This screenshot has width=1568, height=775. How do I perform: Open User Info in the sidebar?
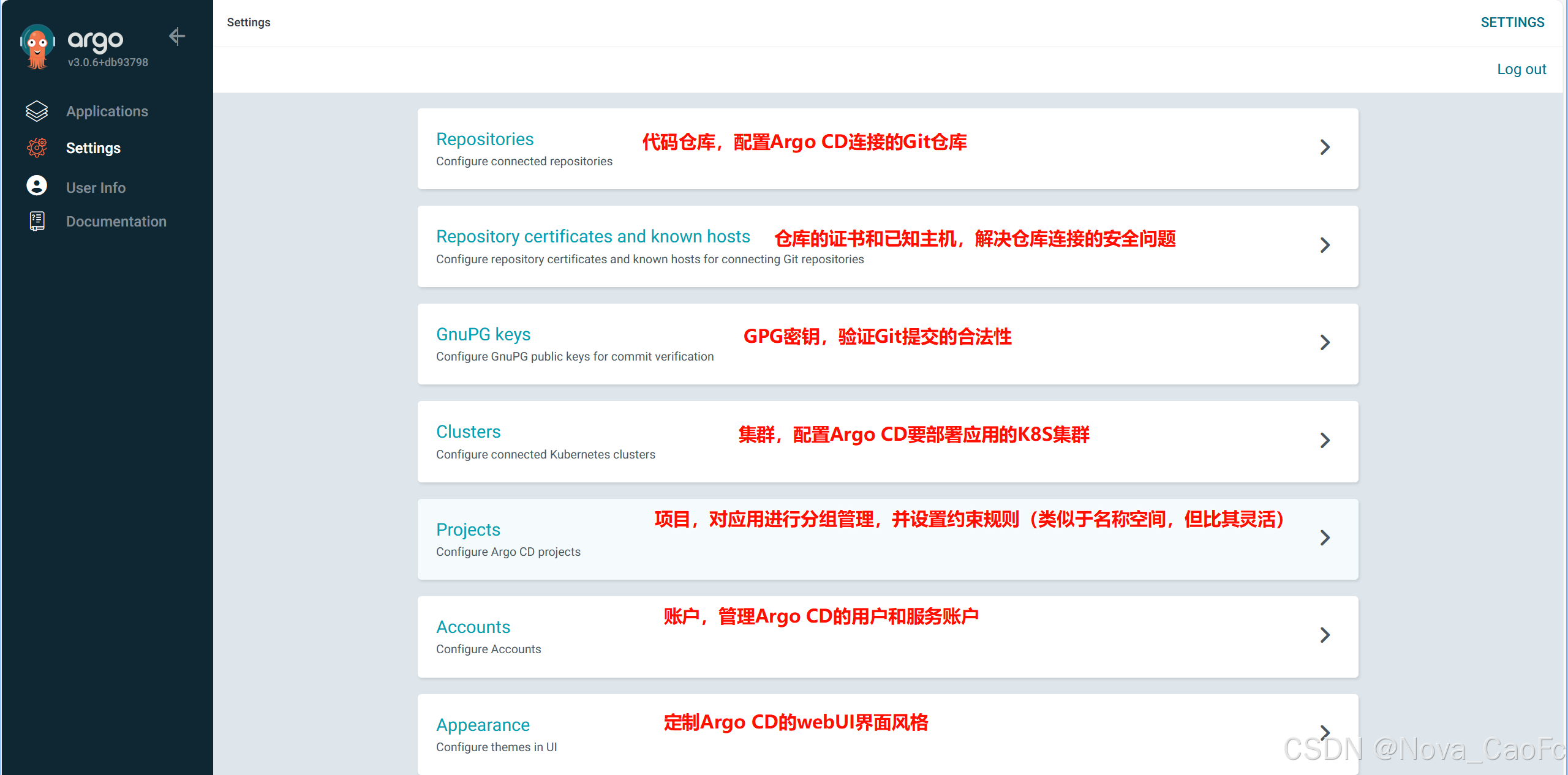[96, 187]
